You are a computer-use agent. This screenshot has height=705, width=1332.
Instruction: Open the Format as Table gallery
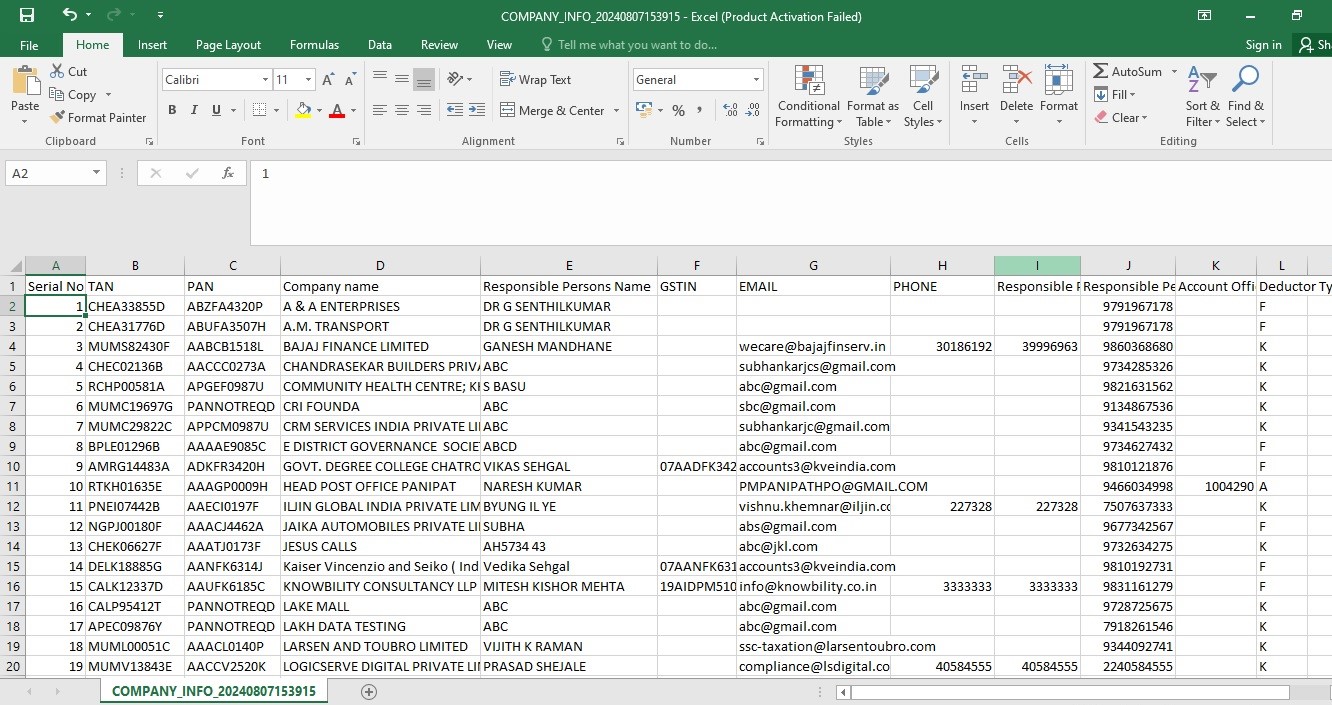tap(873, 97)
